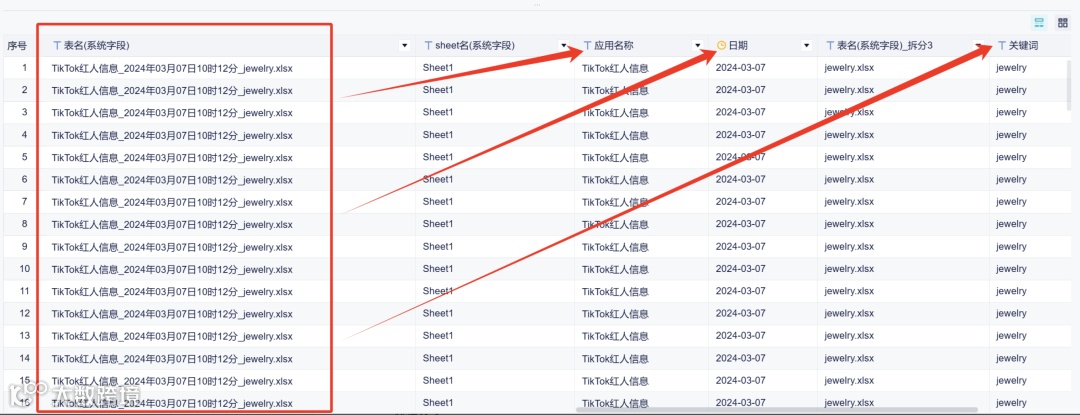Click the TikTok红人信息 app cell in row 1
The height and width of the screenshot is (415, 1080).
(x=615, y=68)
